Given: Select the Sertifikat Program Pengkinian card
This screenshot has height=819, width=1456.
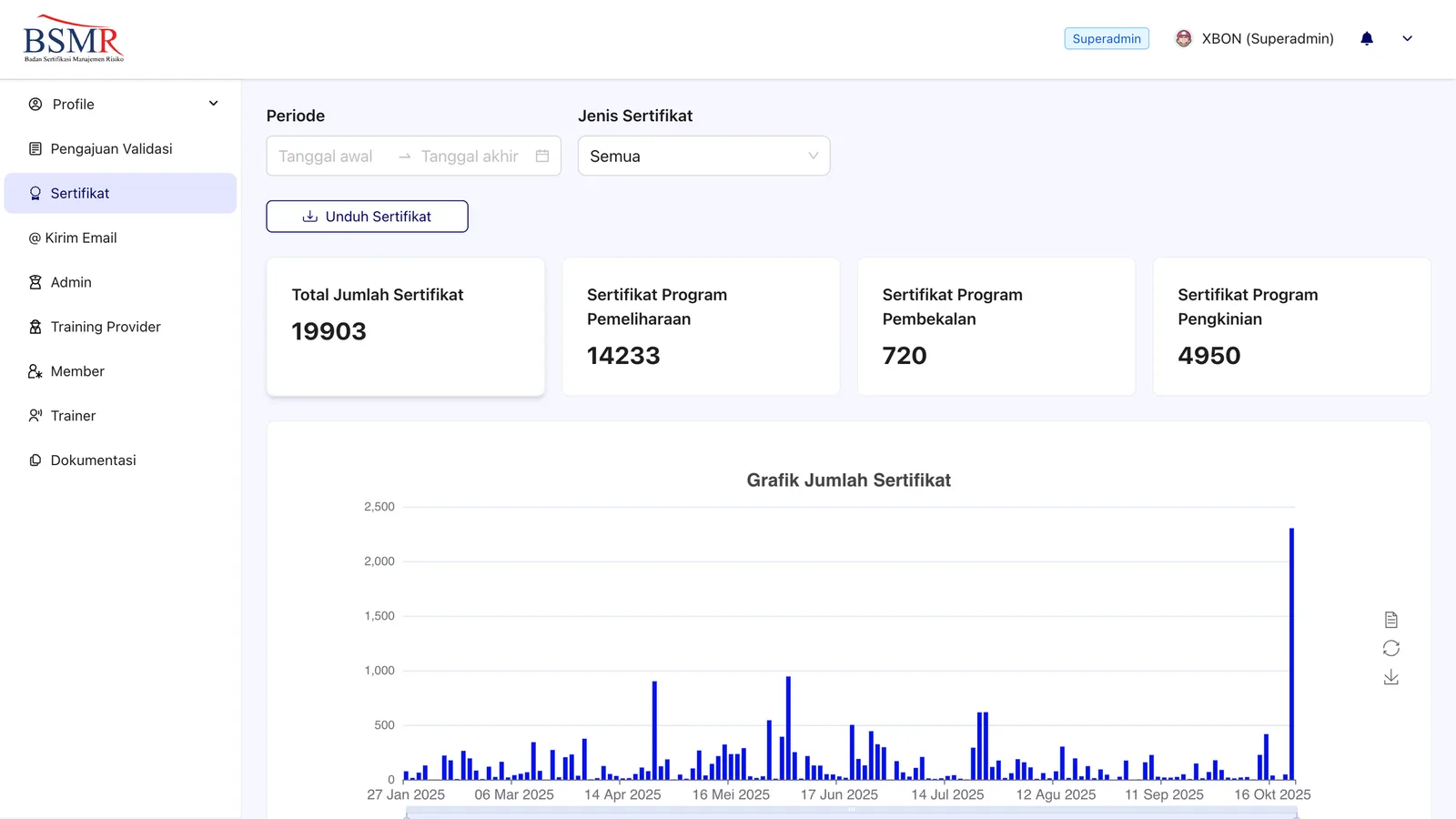Looking at the screenshot, I should point(1291,327).
